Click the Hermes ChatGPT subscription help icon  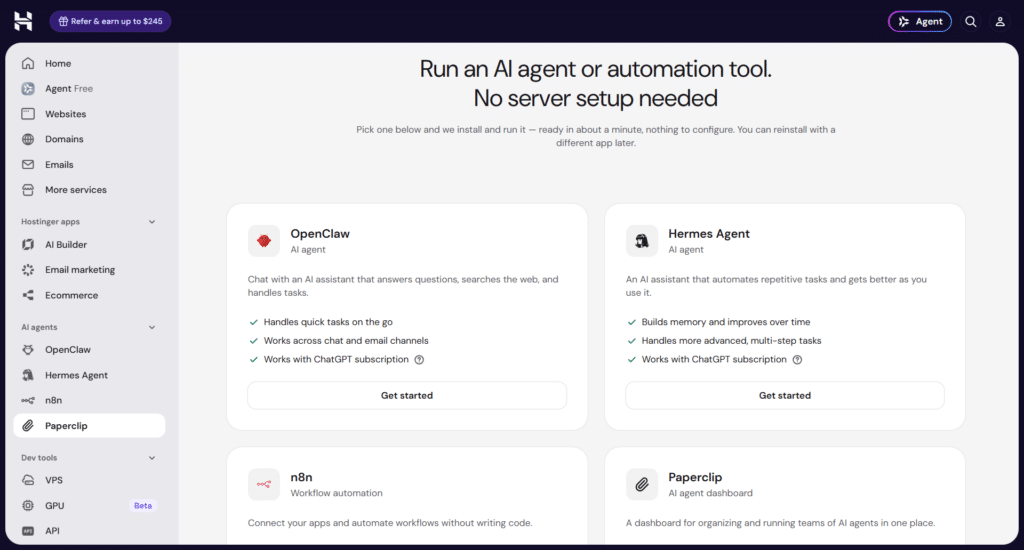797,360
